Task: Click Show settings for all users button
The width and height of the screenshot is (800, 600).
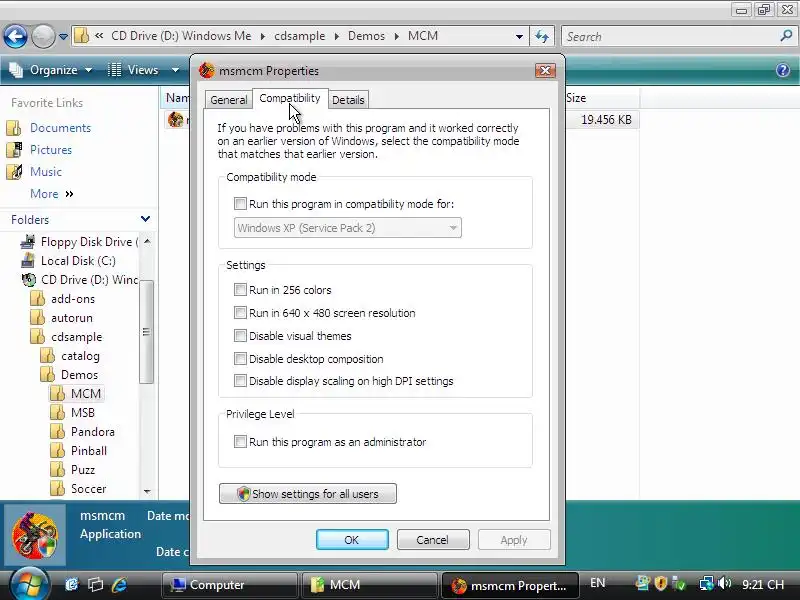Action: (308, 493)
